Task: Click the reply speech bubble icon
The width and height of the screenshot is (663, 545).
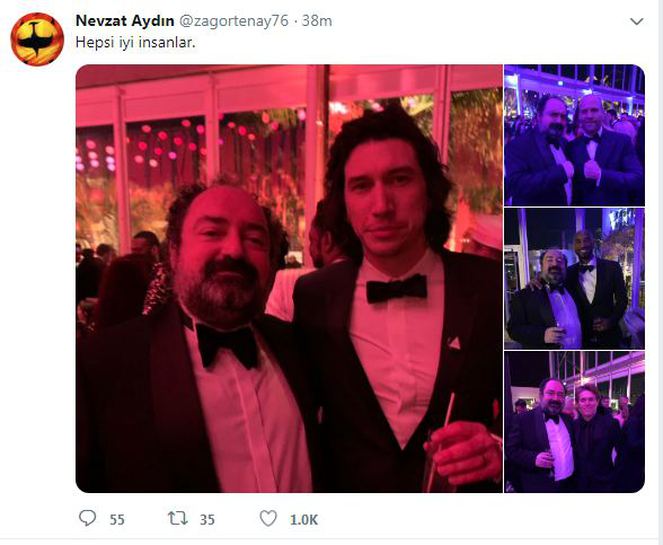Action: pyautogui.click(x=88, y=519)
